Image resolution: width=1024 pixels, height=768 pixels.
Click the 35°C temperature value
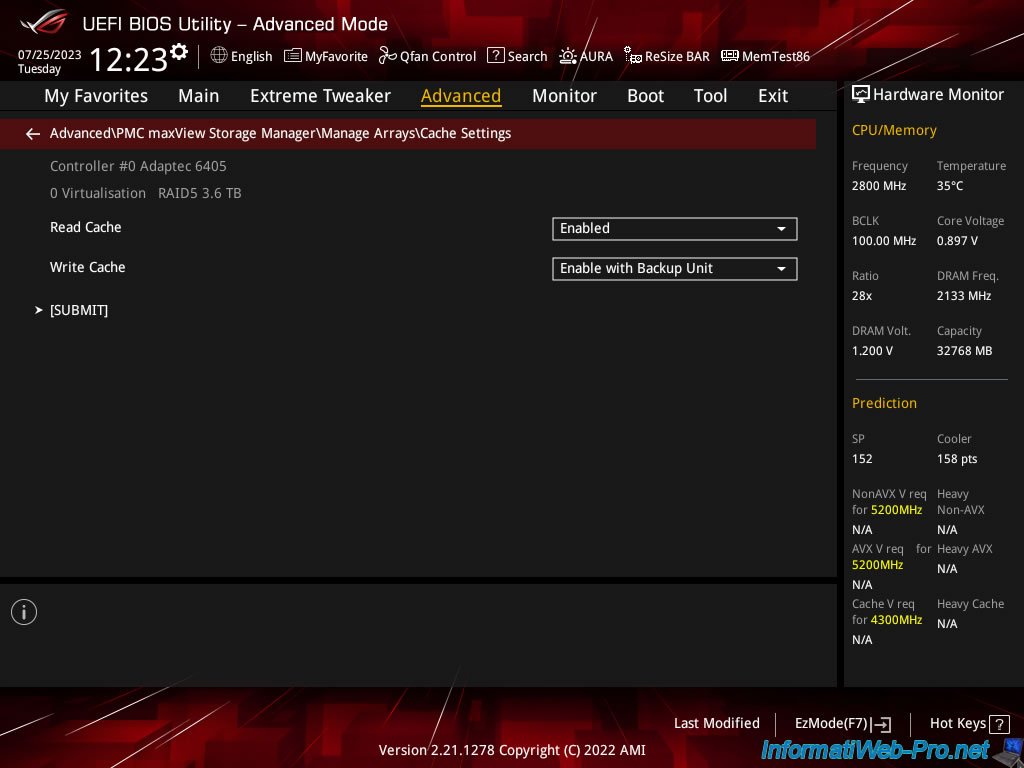click(x=950, y=186)
